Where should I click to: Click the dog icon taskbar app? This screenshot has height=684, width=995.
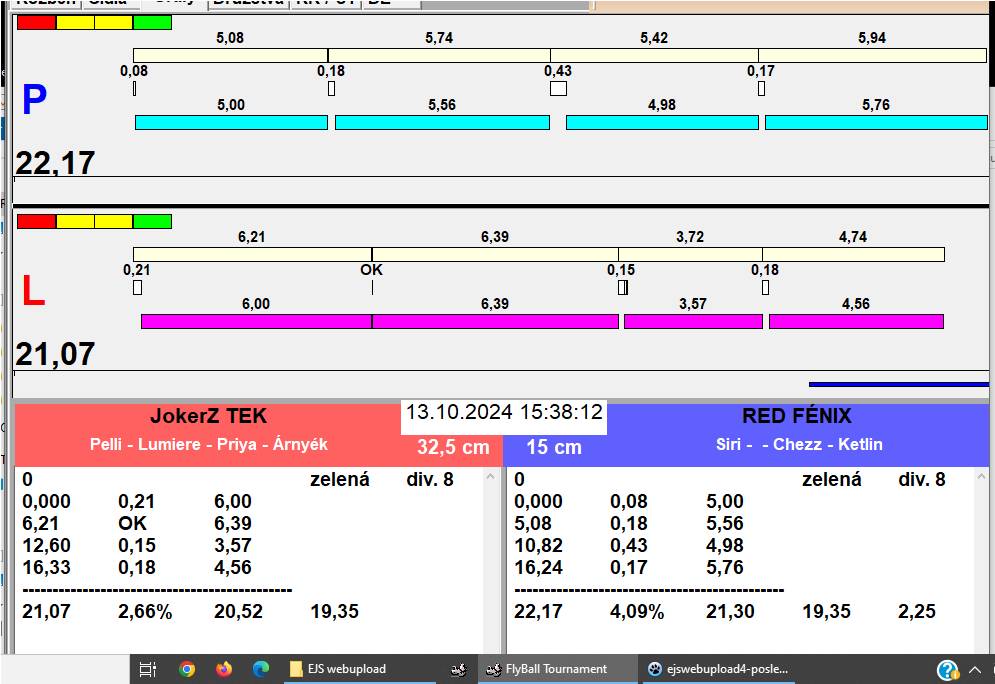[x=458, y=669]
